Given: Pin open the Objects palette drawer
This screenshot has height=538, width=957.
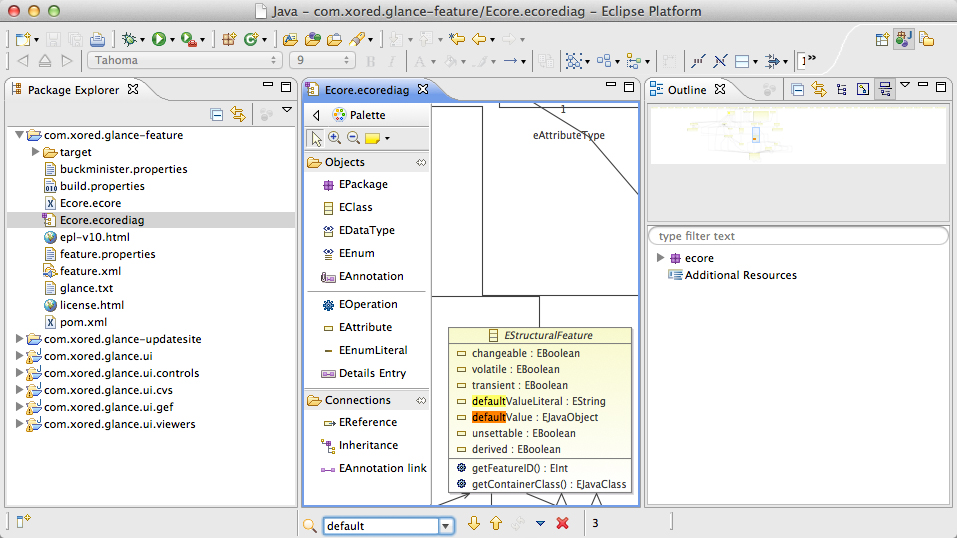Looking at the screenshot, I should (421, 162).
